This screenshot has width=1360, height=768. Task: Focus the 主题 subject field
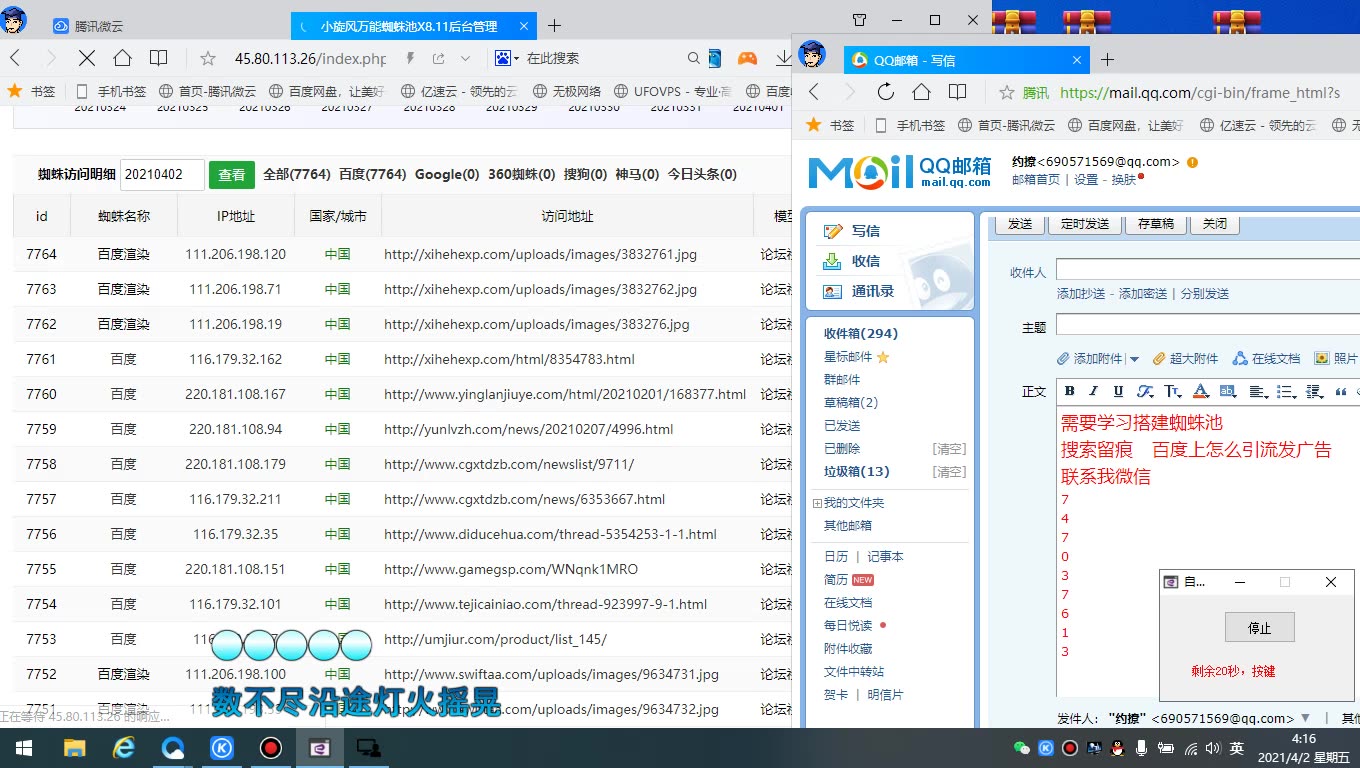(1208, 325)
